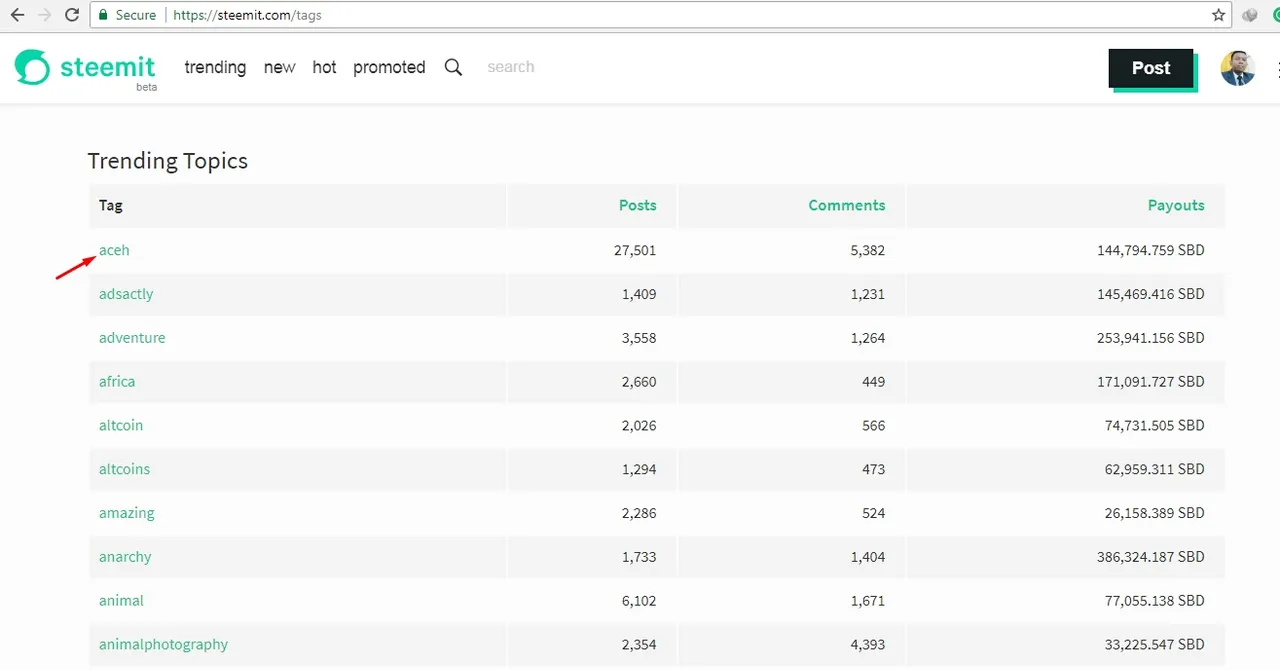Go back with the browser back arrow
The width and height of the screenshot is (1280, 670).
(x=17, y=15)
